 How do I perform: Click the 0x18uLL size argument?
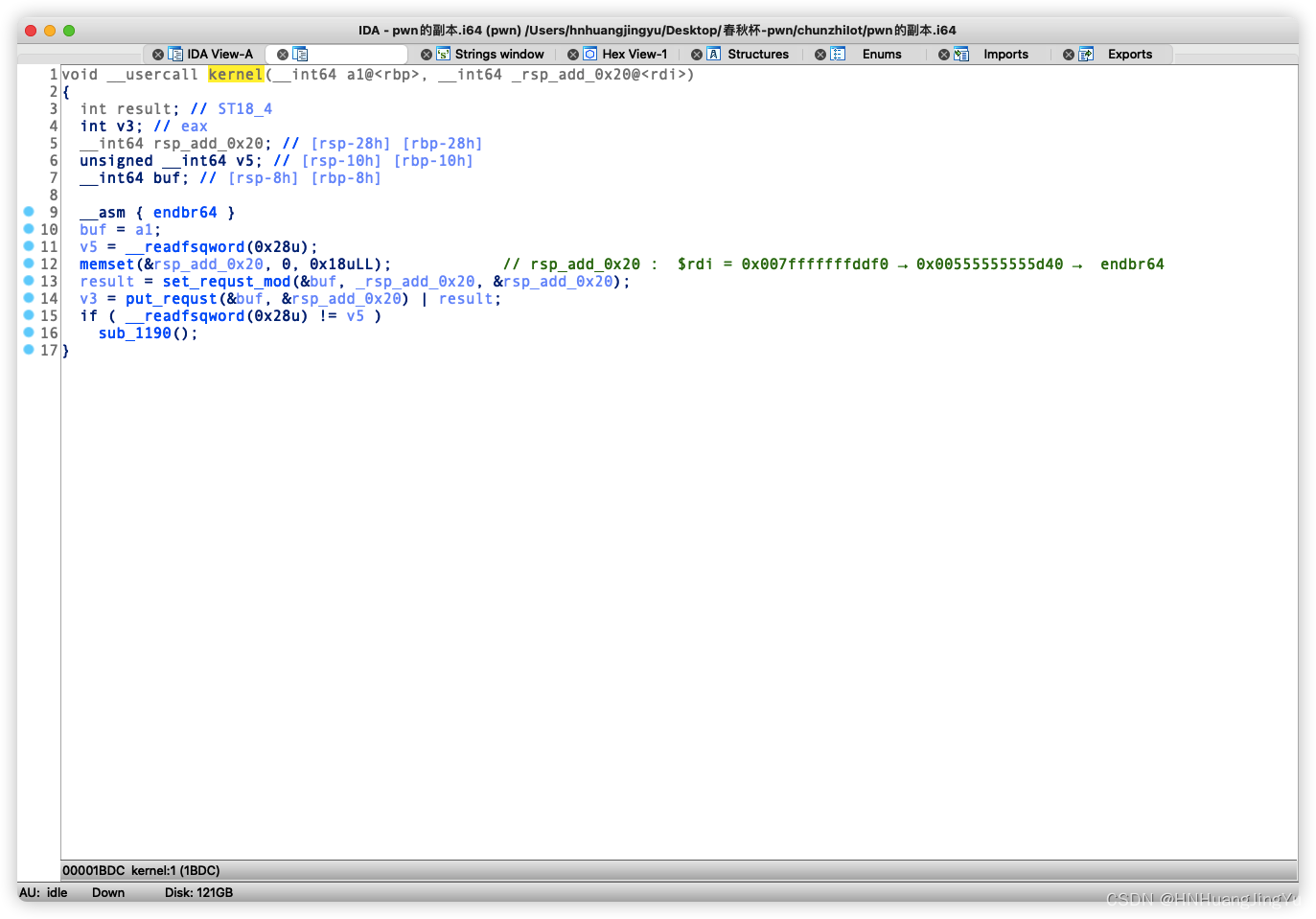point(346,264)
